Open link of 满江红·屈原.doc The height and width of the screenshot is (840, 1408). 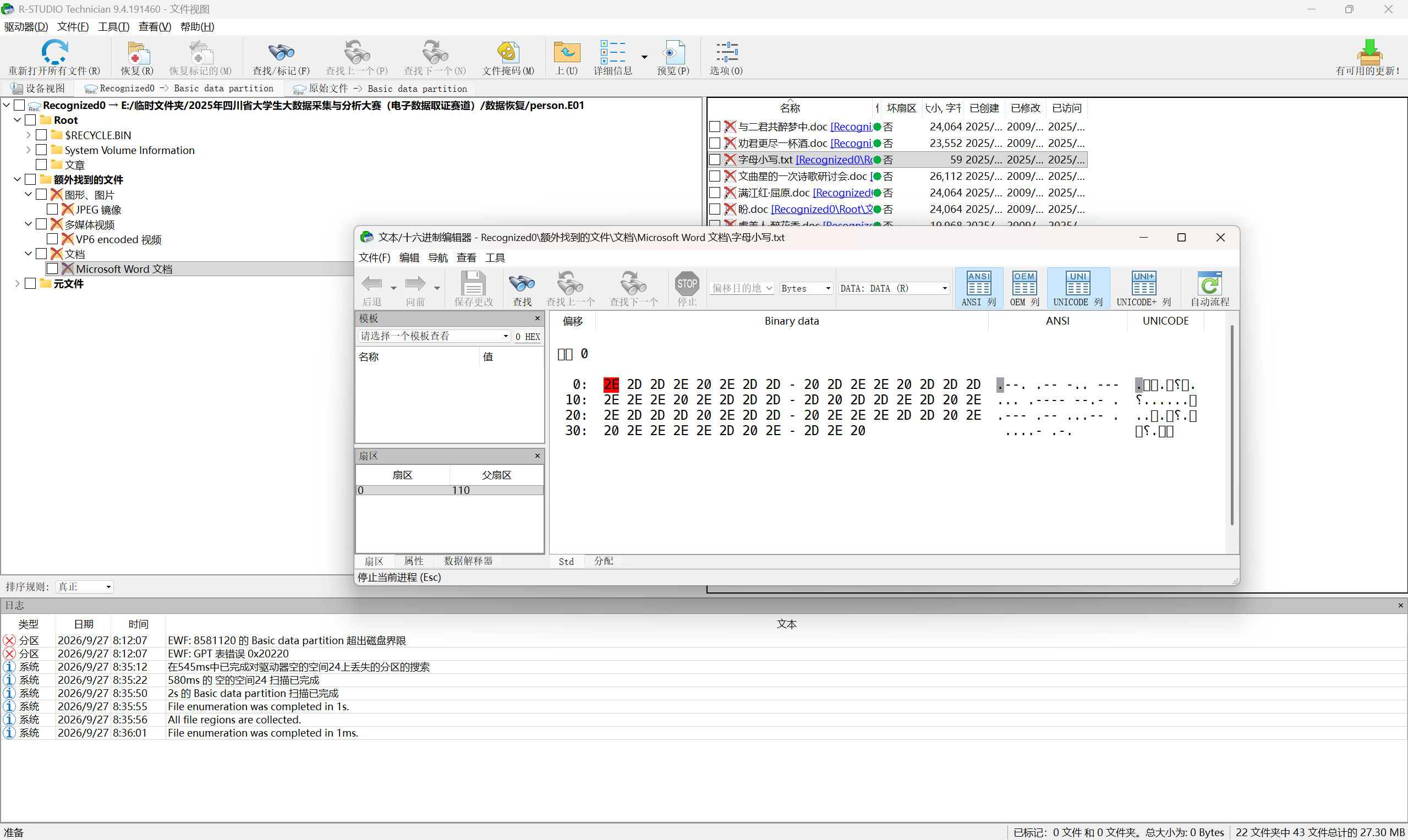click(842, 193)
